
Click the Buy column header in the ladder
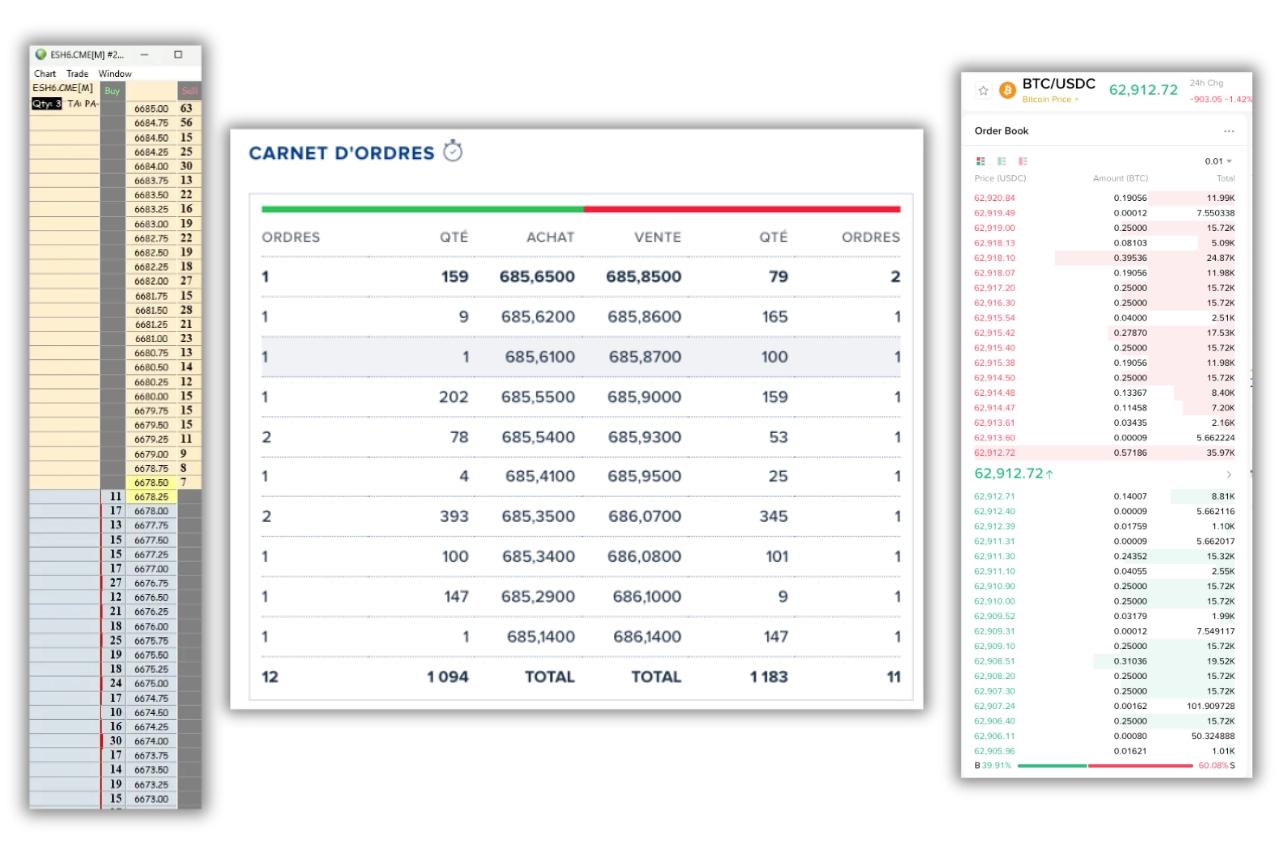tap(112, 90)
